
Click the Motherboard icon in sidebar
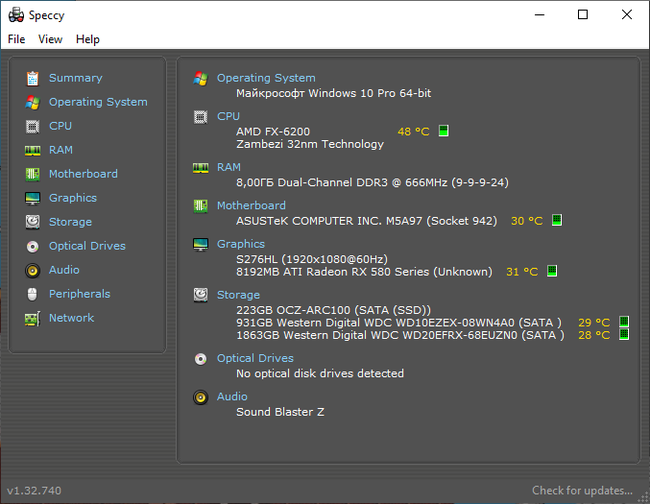pyautogui.click(x=33, y=174)
